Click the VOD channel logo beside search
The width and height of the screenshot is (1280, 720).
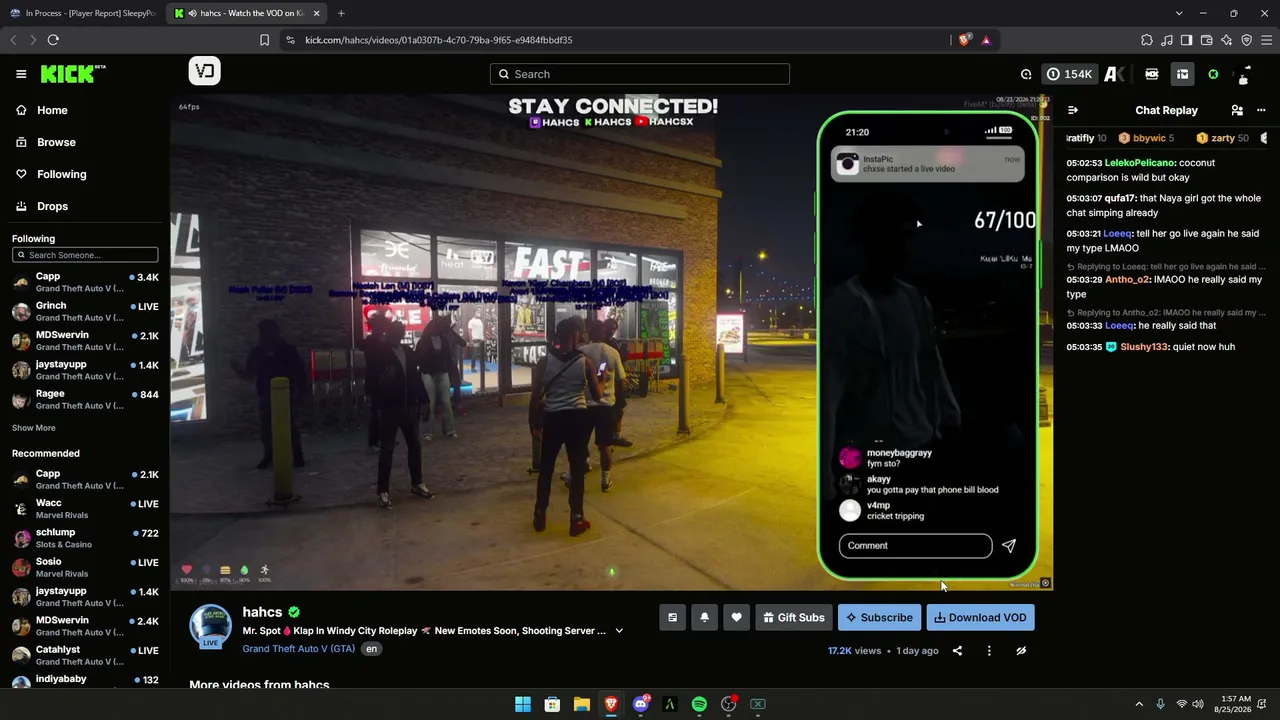tap(205, 71)
